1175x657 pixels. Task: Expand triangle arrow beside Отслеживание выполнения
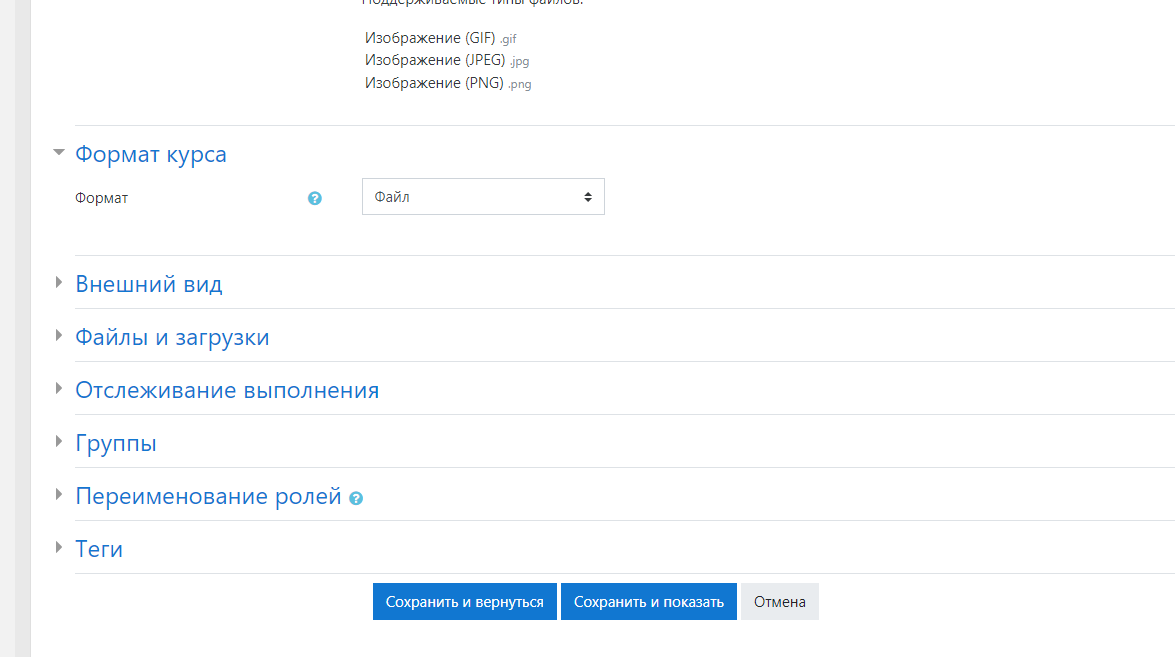(x=59, y=389)
